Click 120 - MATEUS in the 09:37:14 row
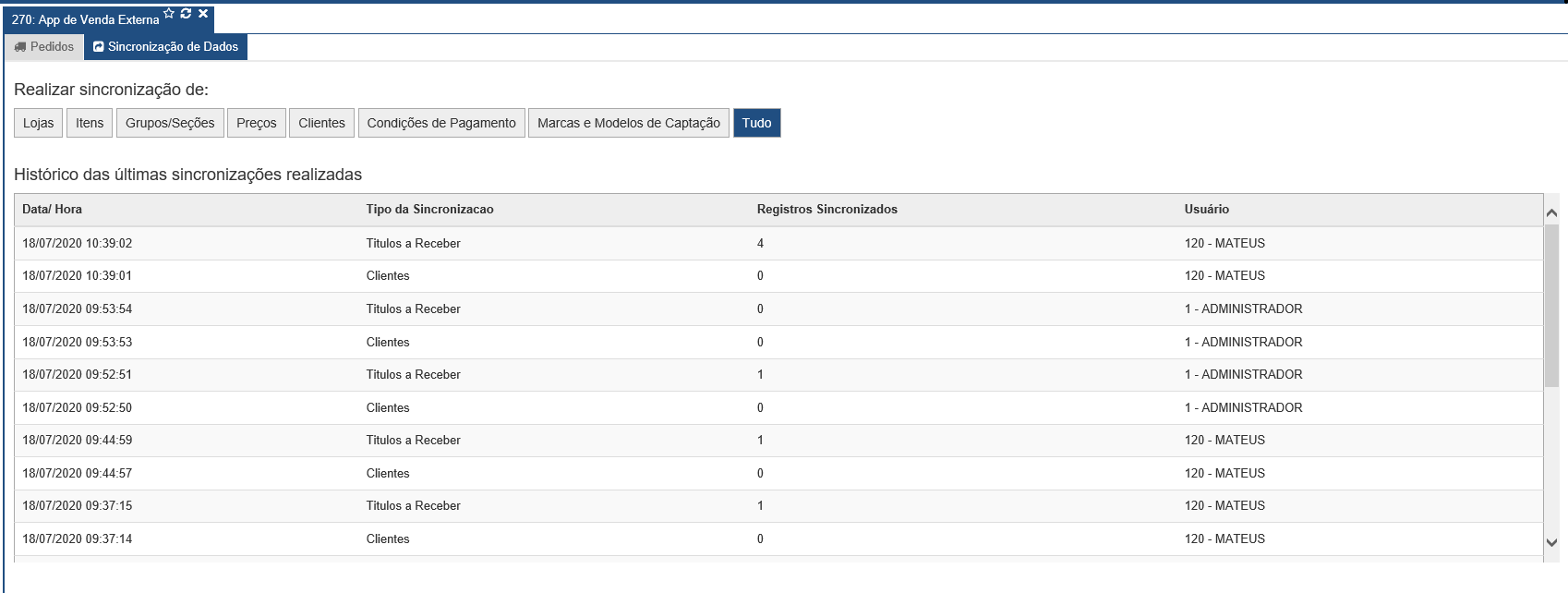Viewport: 1568px width, 593px height. point(1224,539)
